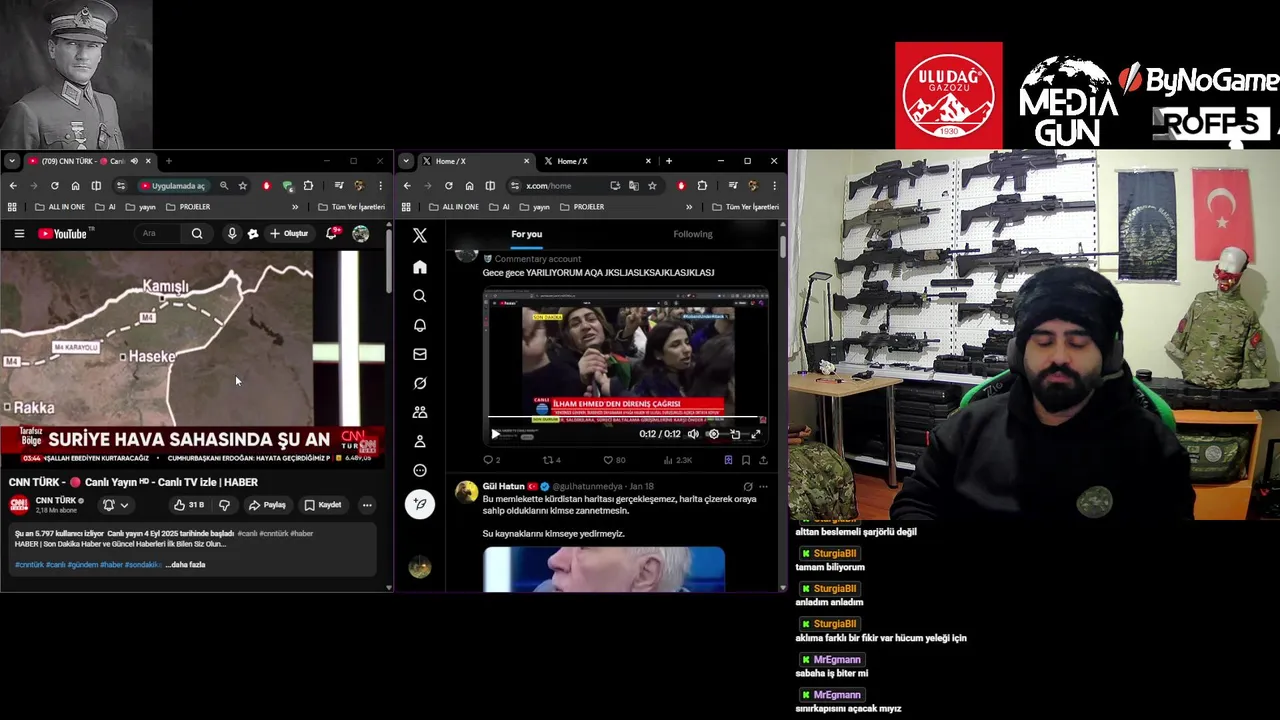Seek on the tweet video progress bar
The height and width of the screenshot is (720, 1280).
coord(623,418)
